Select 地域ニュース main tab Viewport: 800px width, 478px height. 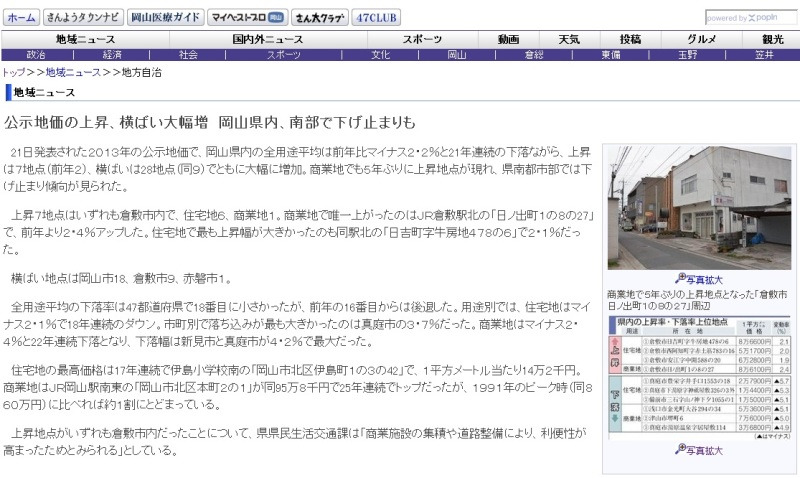[x=85, y=39]
